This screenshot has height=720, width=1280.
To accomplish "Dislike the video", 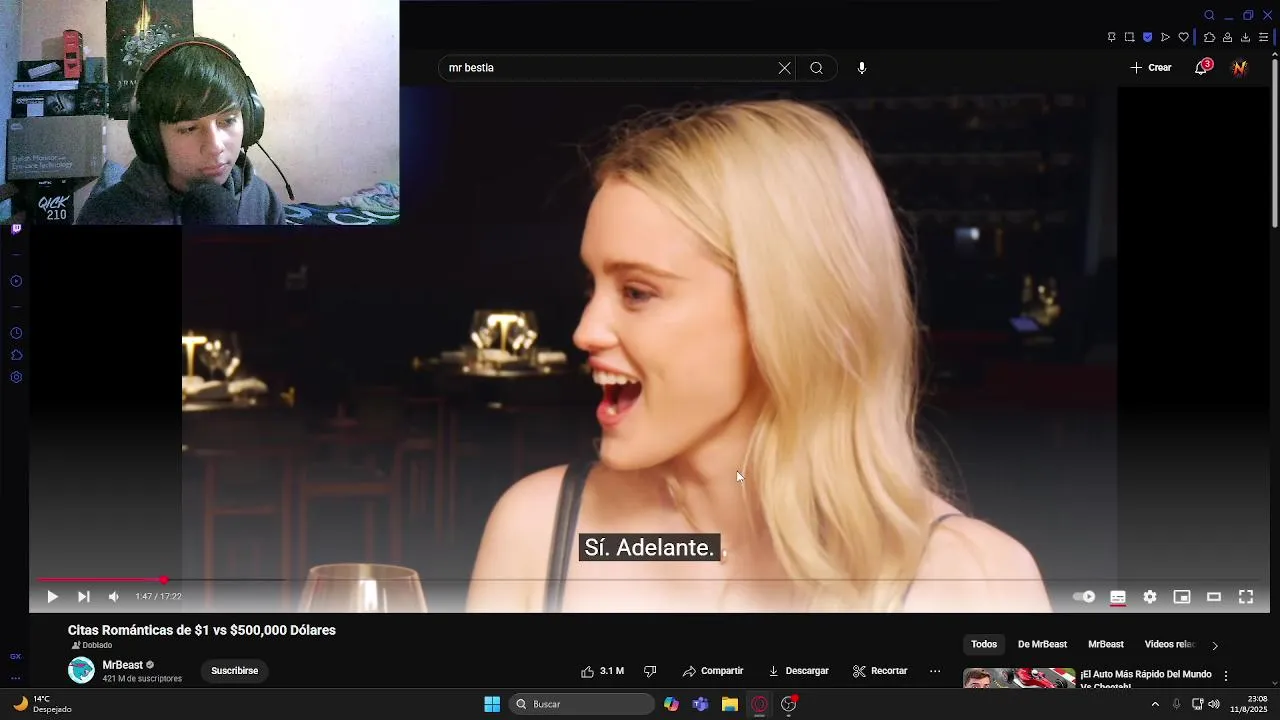I will coord(650,671).
